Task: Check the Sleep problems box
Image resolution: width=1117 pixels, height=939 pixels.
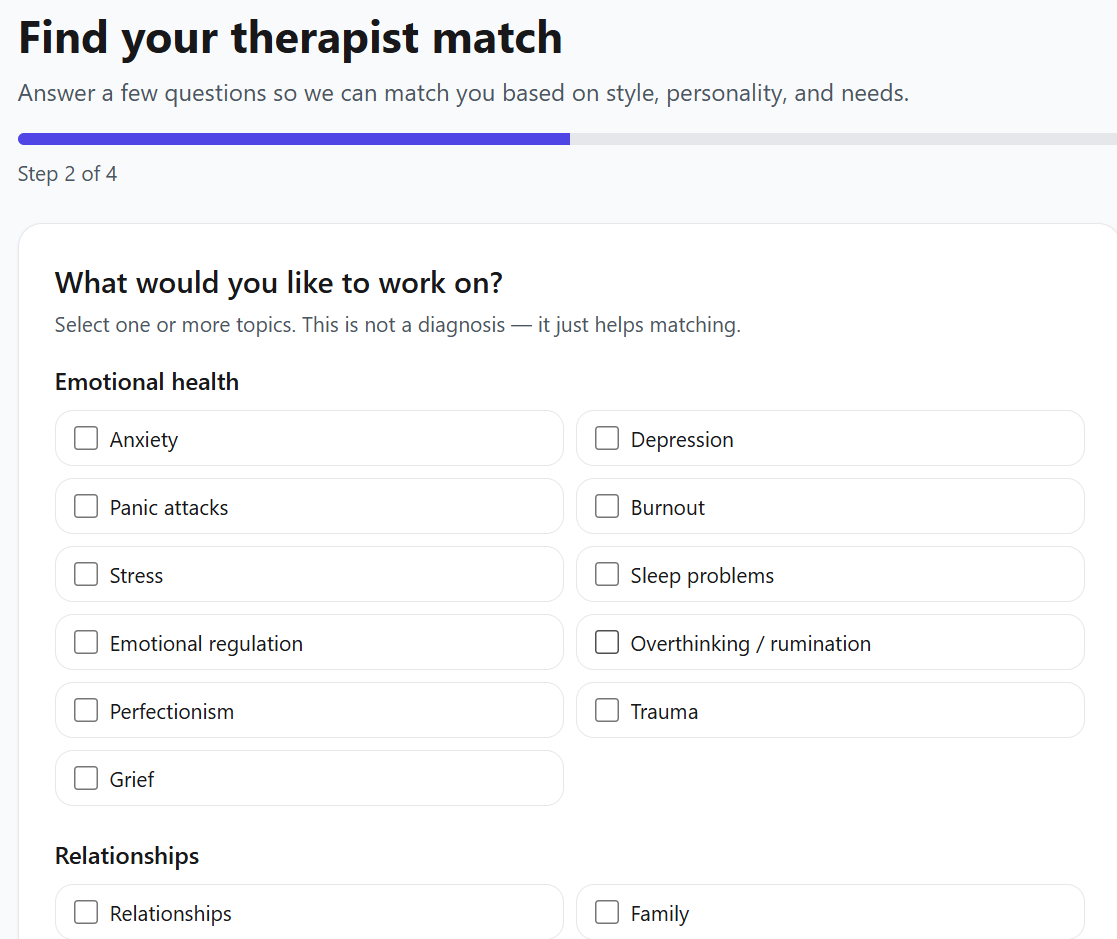Action: tap(607, 575)
